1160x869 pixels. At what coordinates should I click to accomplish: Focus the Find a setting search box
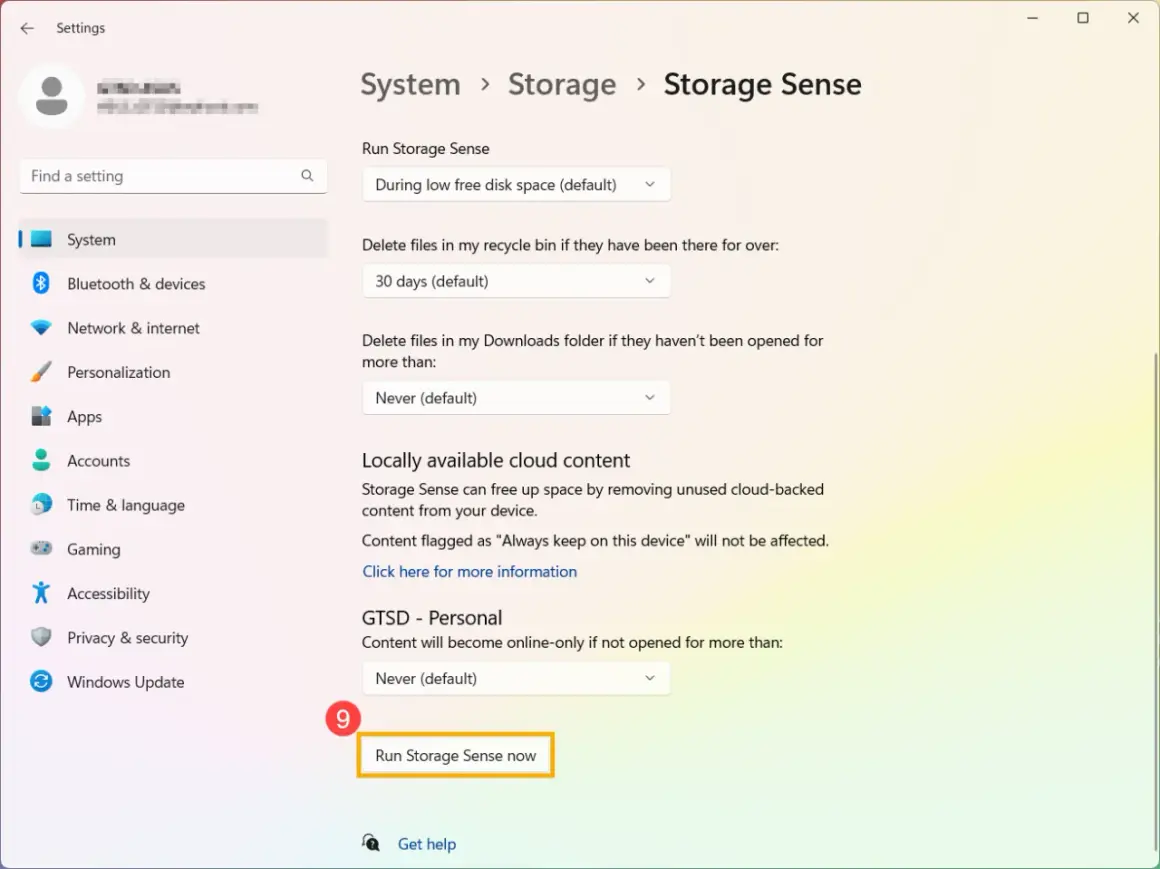tap(173, 176)
